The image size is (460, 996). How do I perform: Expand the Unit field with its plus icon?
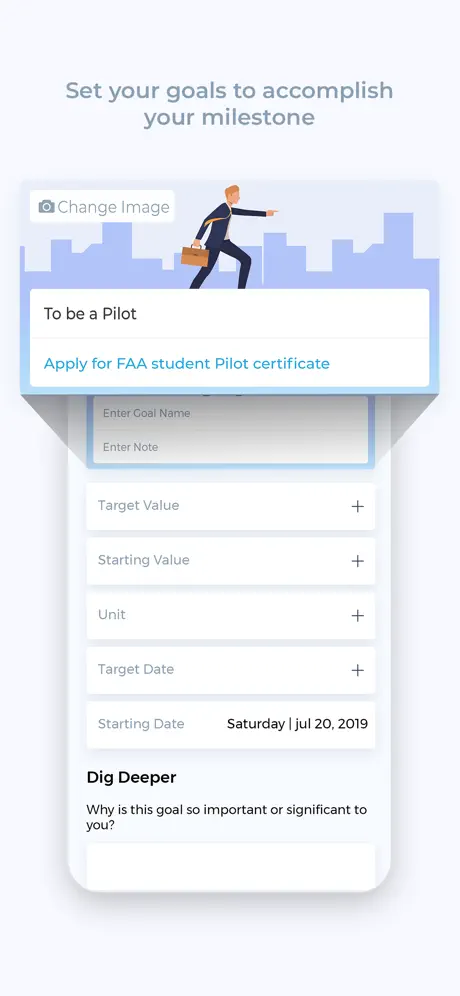pyautogui.click(x=358, y=616)
